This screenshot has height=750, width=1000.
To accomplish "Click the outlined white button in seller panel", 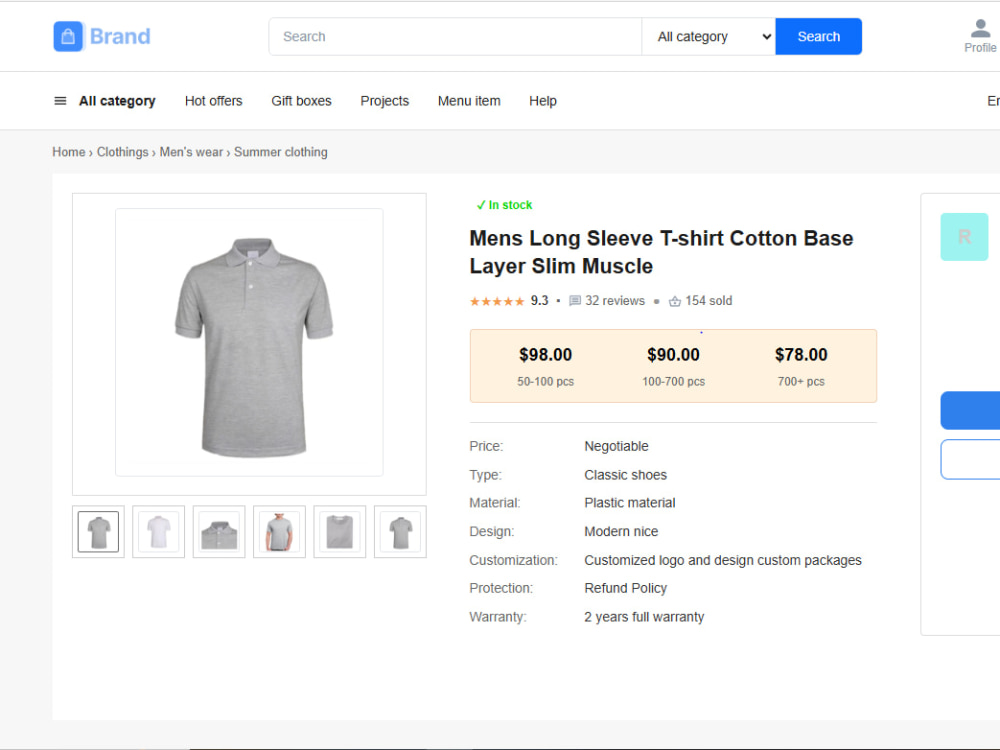I will click(x=970, y=459).
